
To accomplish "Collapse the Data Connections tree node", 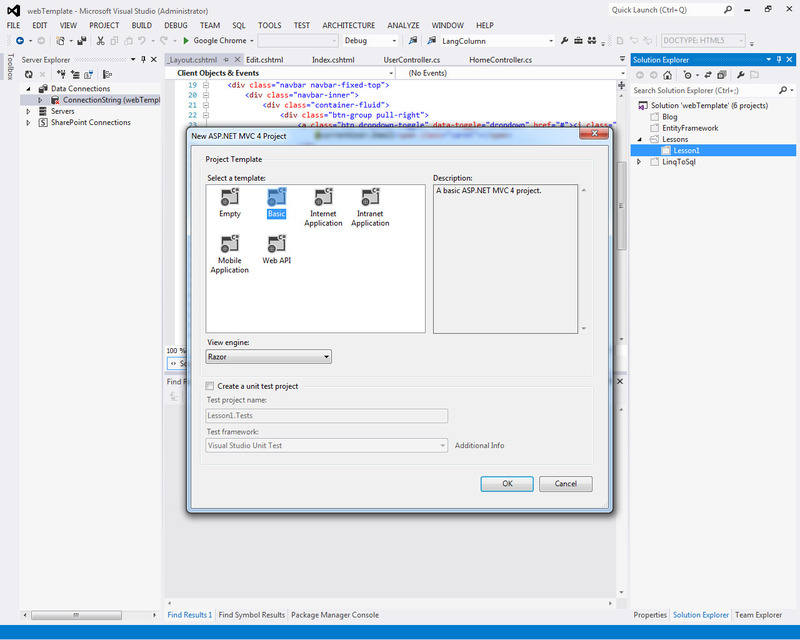I will tap(29, 89).
